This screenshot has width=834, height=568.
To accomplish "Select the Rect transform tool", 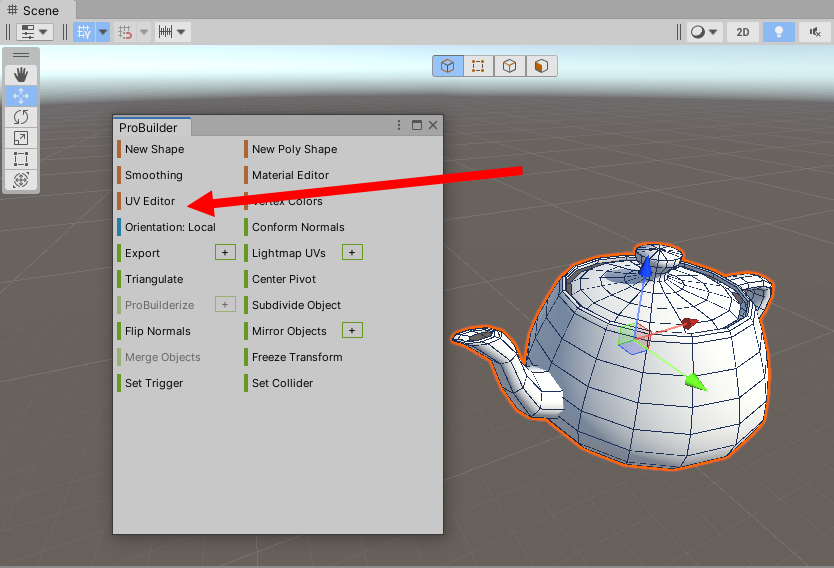I will [x=21, y=159].
